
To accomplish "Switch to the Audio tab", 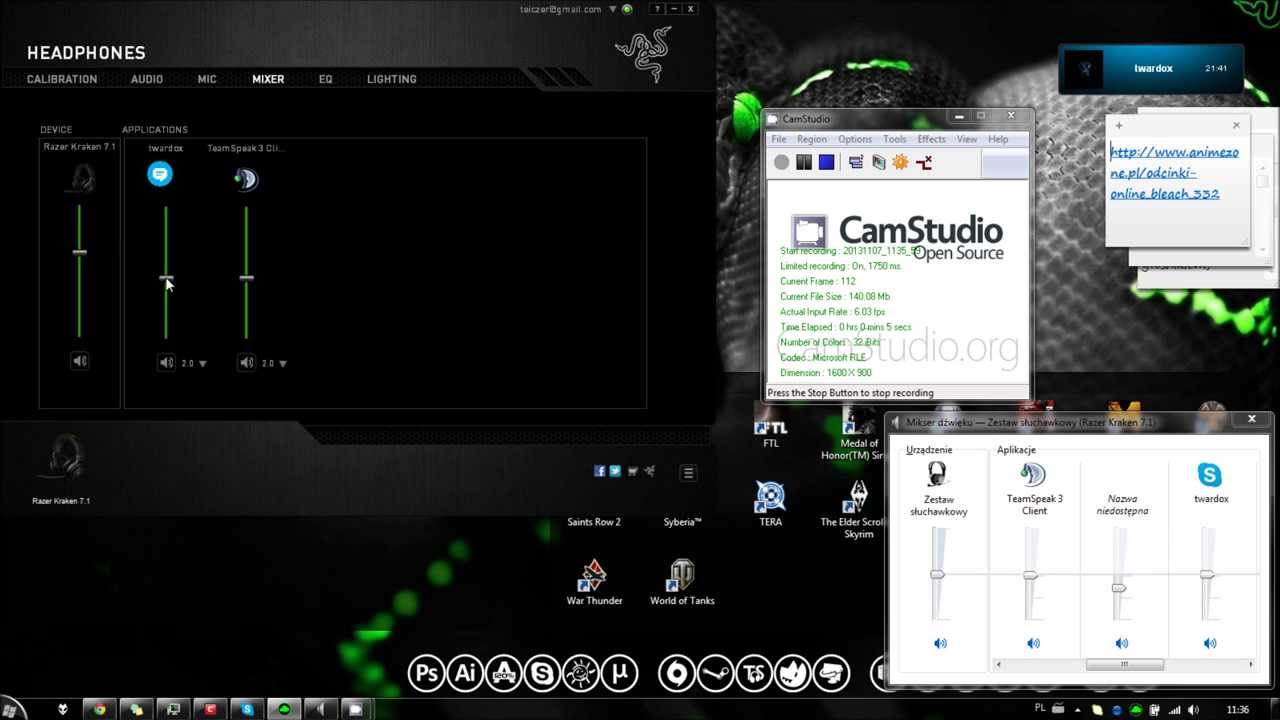I will [147, 79].
